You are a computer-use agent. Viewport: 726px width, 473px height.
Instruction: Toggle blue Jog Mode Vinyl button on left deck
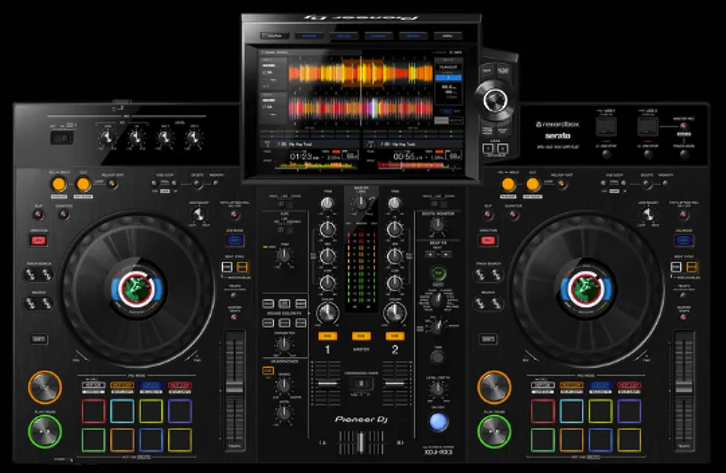(235, 240)
